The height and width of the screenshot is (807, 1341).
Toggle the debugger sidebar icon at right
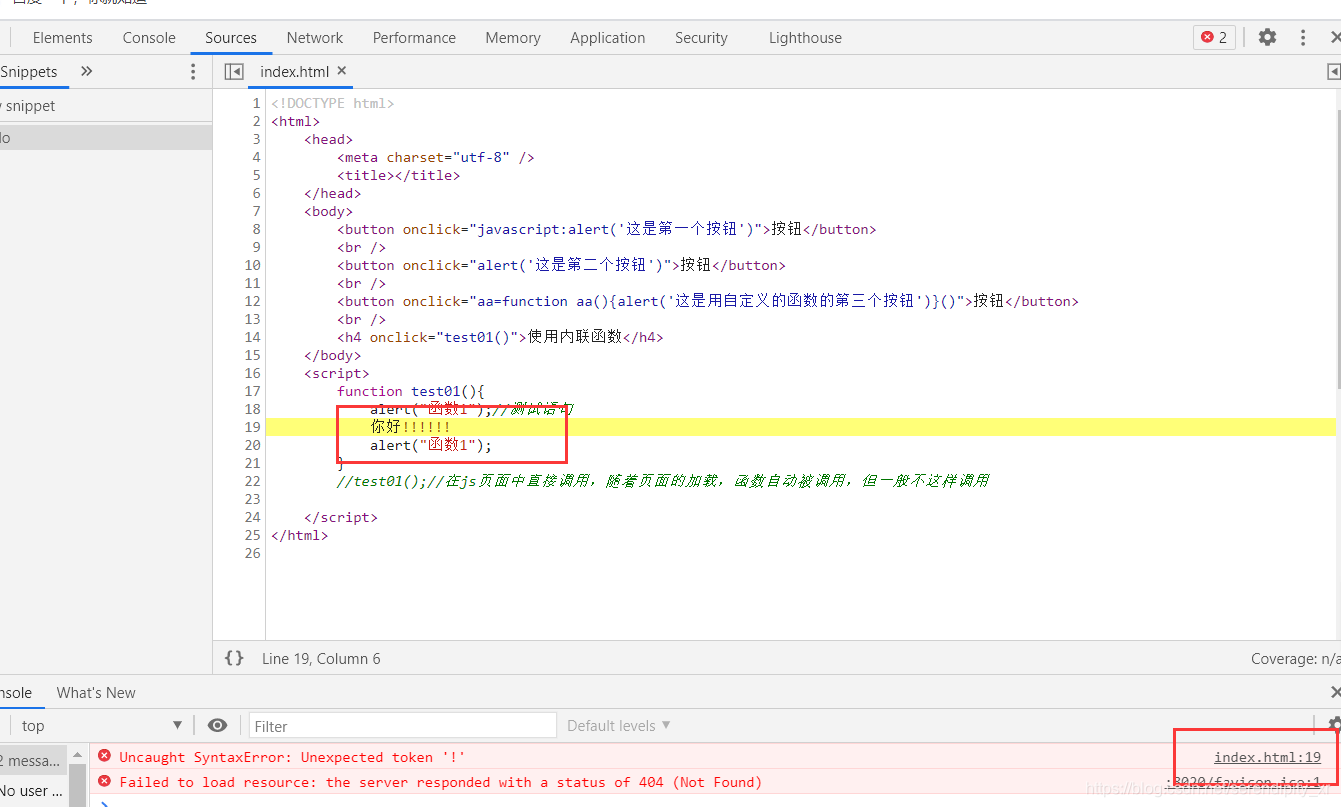1332,72
